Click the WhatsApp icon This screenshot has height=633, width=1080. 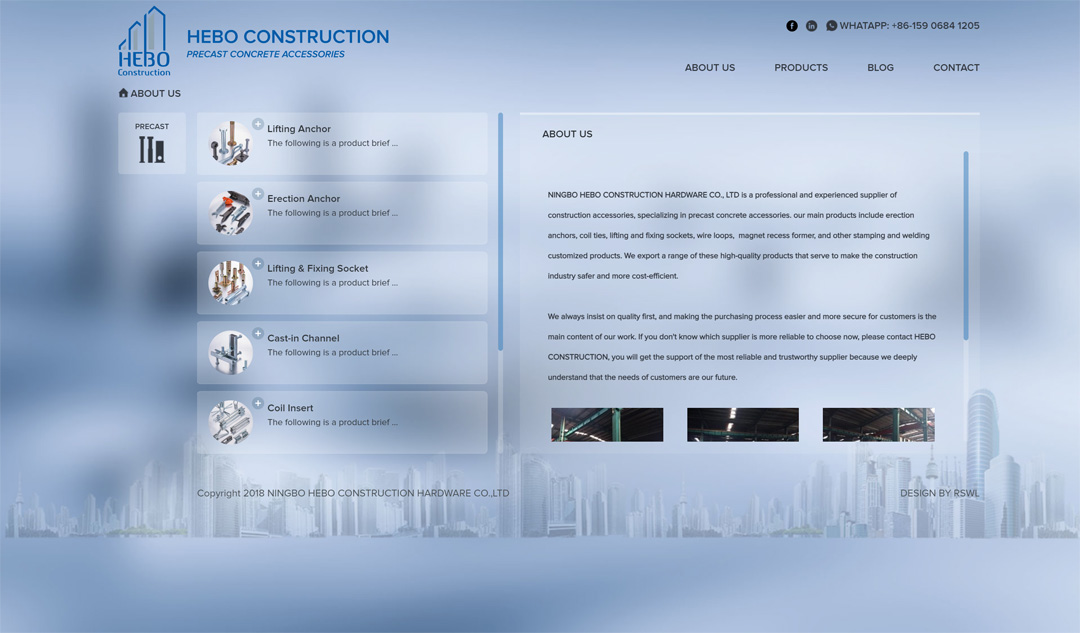831,26
